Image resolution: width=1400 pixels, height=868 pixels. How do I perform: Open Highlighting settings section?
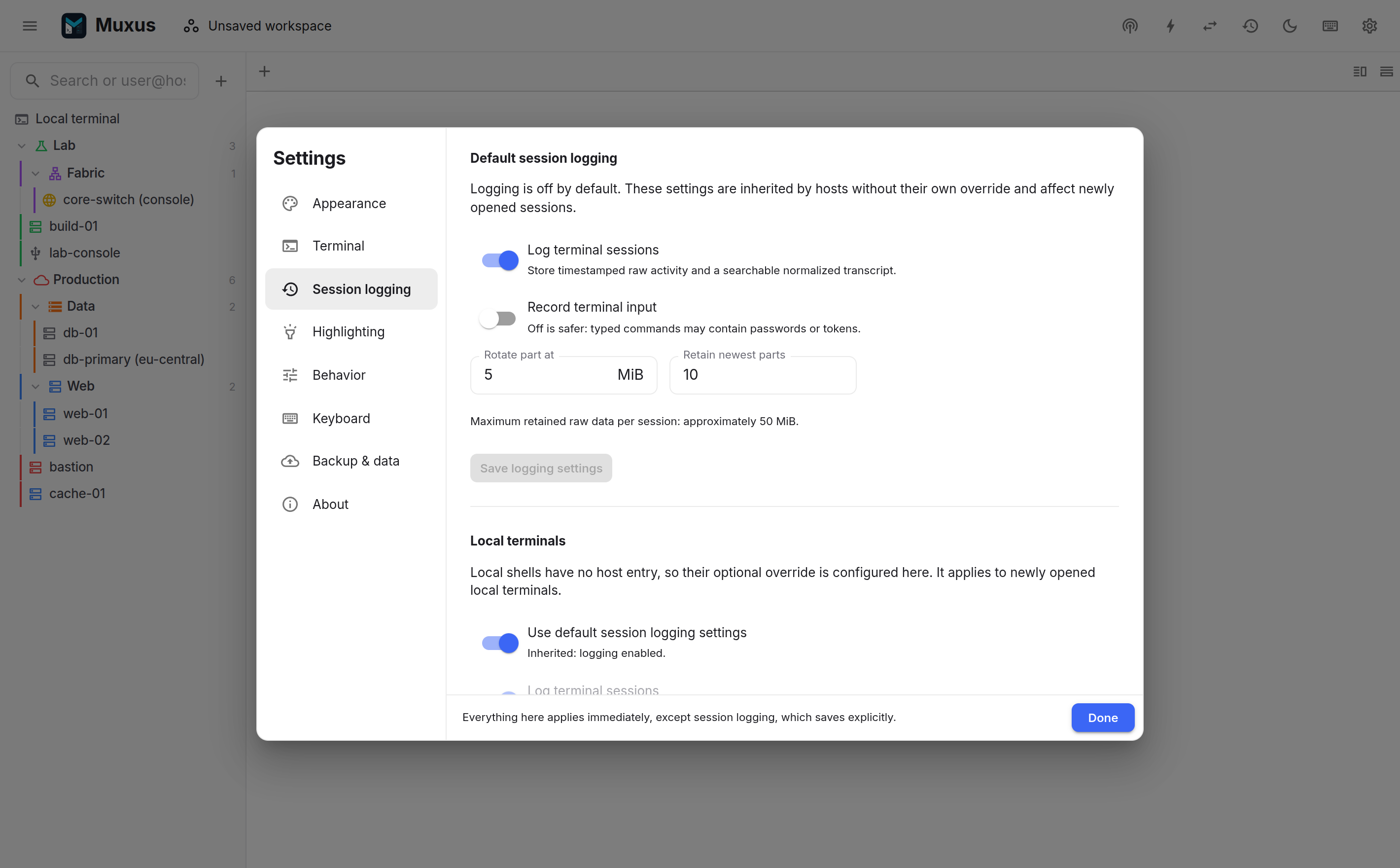point(351,332)
